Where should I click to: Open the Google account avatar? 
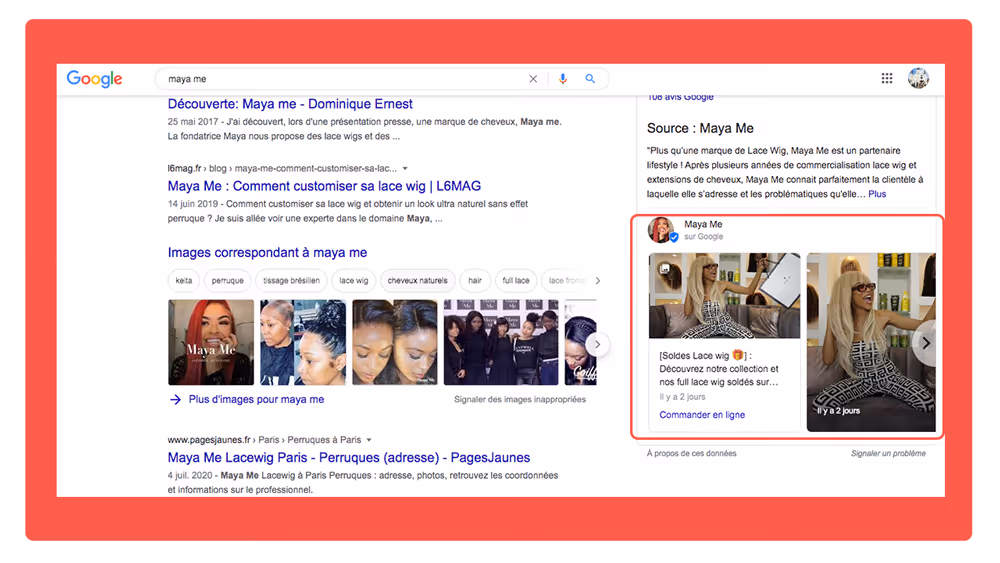click(x=918, y=78)
